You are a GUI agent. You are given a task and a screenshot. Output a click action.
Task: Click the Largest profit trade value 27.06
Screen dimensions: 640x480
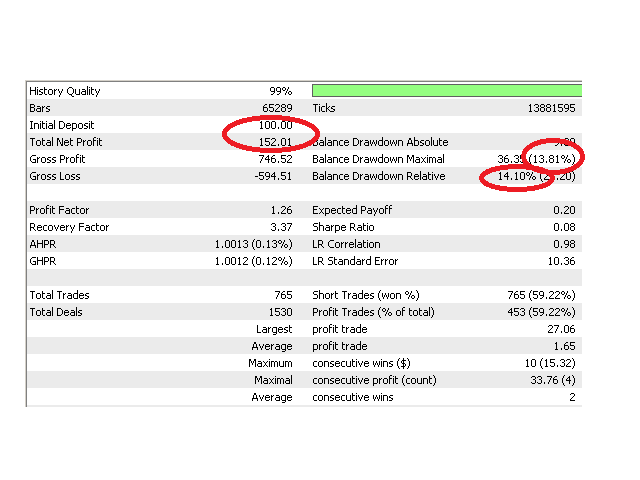(564, 329)
